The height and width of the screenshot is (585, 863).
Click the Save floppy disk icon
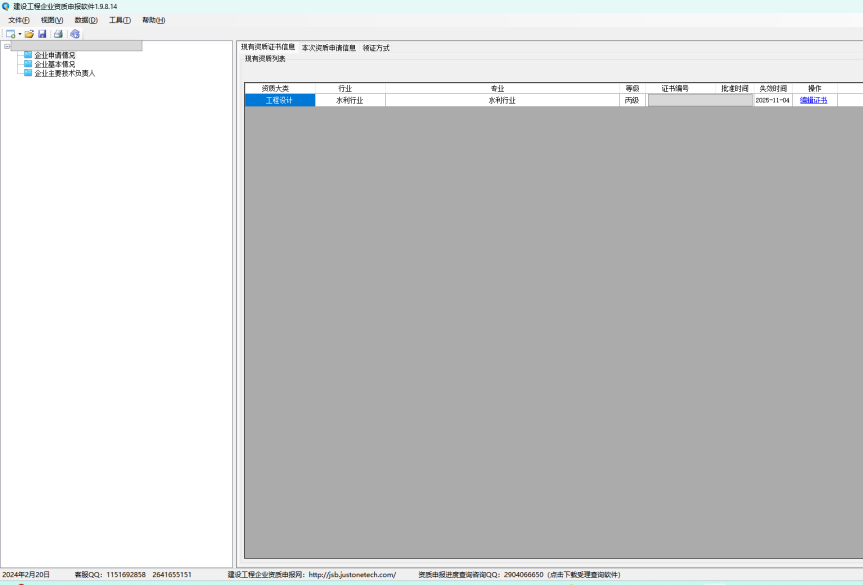click(43, 34)
